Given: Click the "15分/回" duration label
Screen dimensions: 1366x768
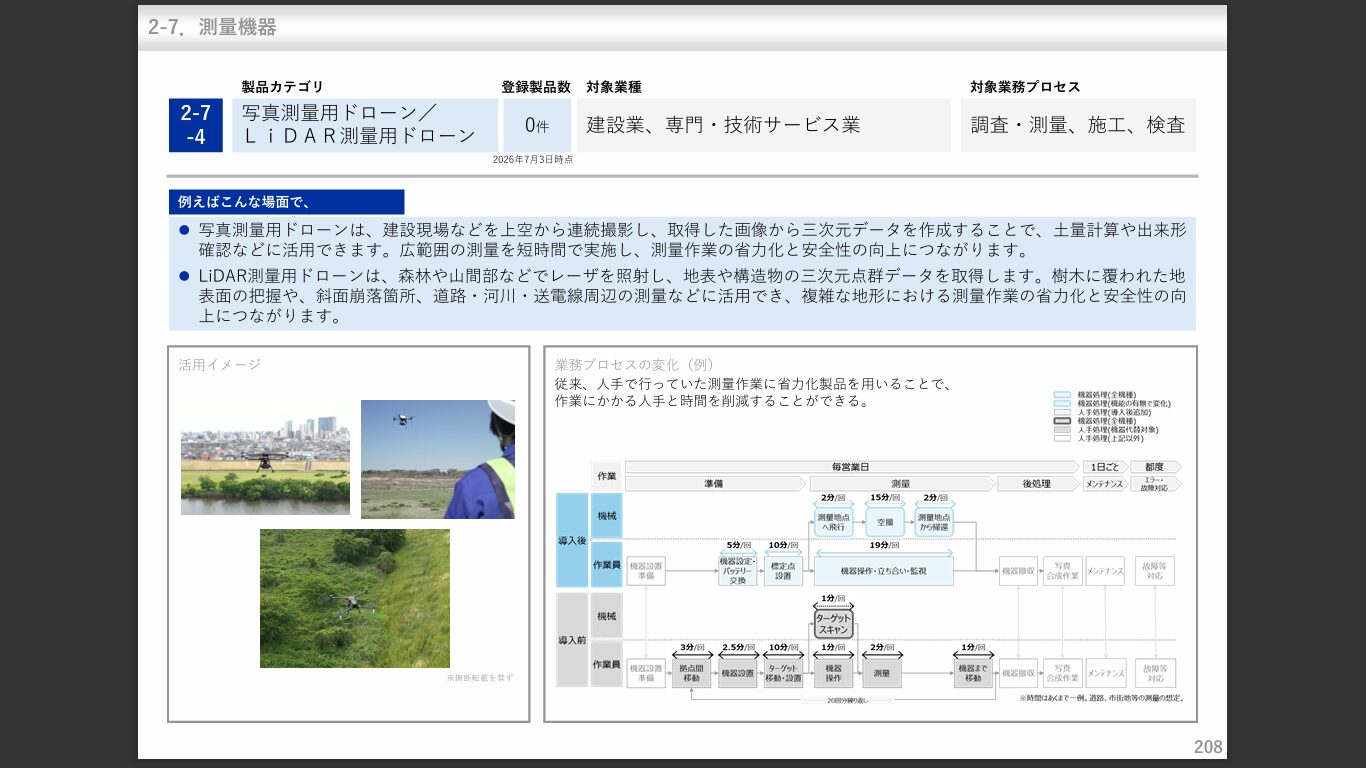Looking at the screenshot, I should point(883,498).
